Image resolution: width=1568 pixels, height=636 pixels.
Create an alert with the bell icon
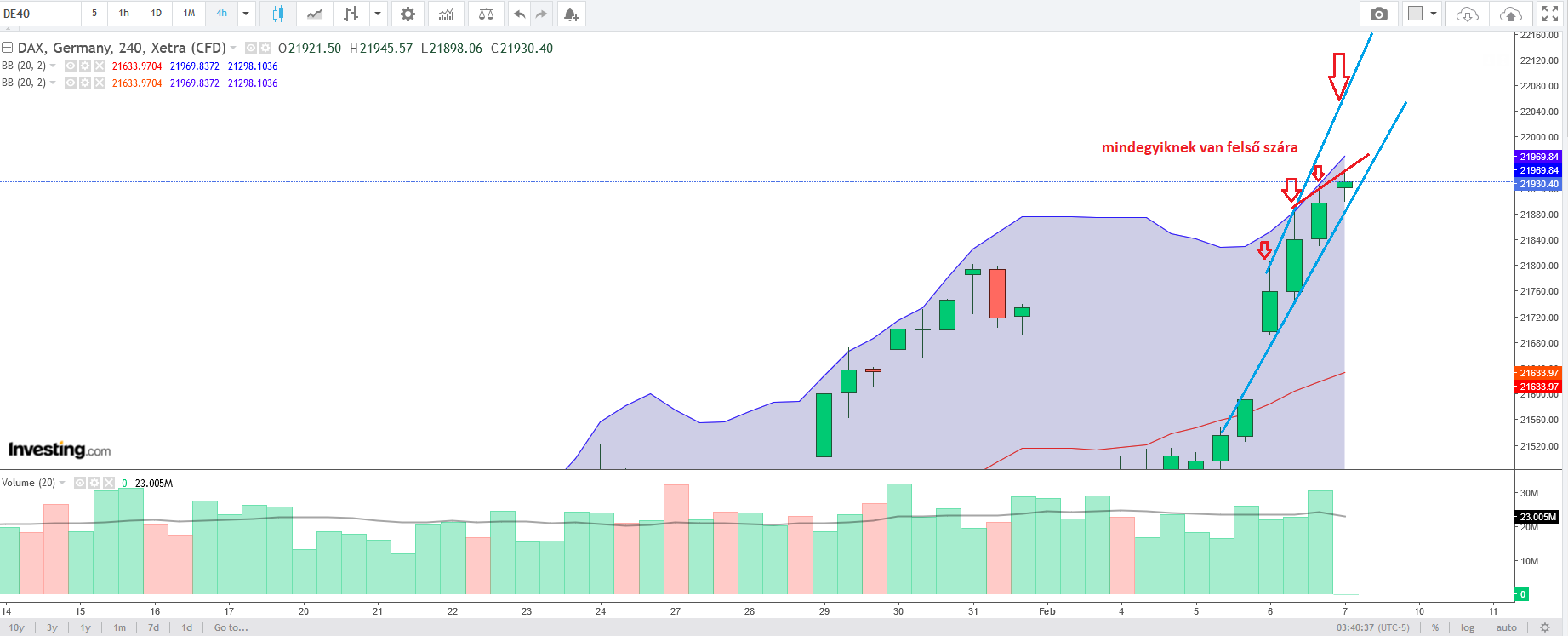click(571, 14)
